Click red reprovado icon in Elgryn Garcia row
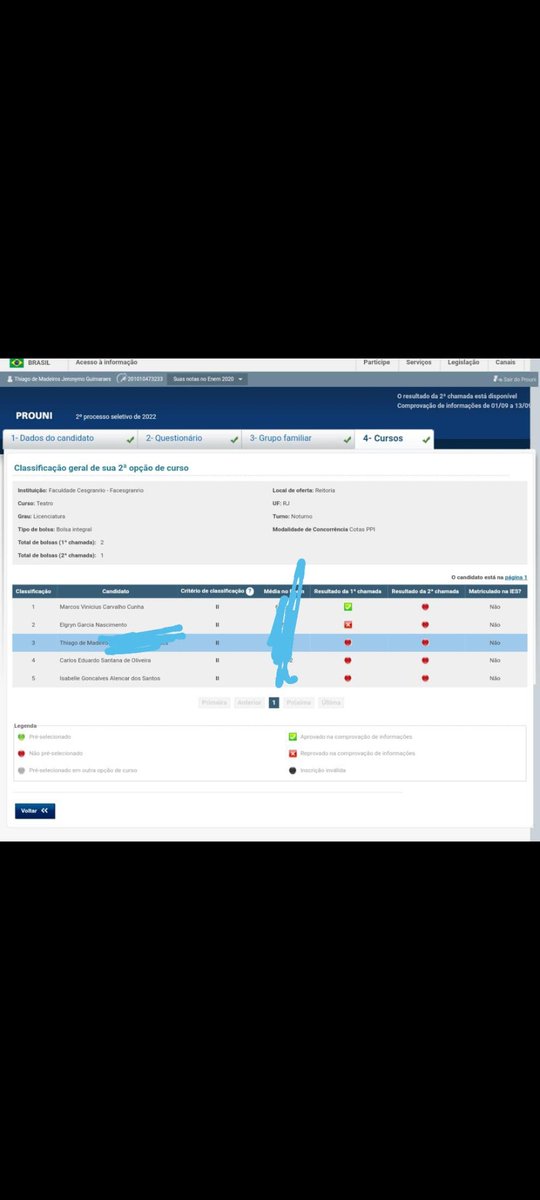540x1200 pixels. point(347,624)
